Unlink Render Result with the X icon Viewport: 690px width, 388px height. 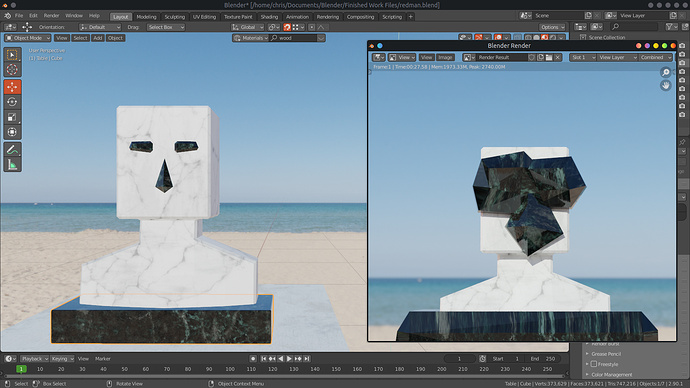558,58
